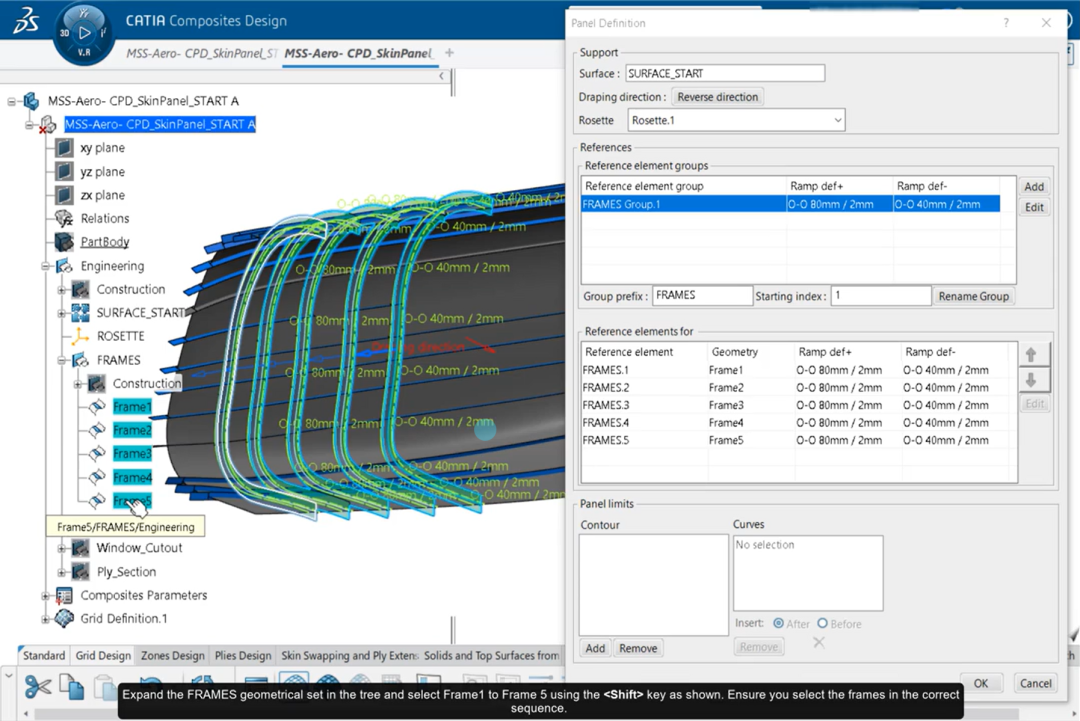1080x721 pixels.
Task: Click the PartBody gear icon
Action: pos(64,242)
